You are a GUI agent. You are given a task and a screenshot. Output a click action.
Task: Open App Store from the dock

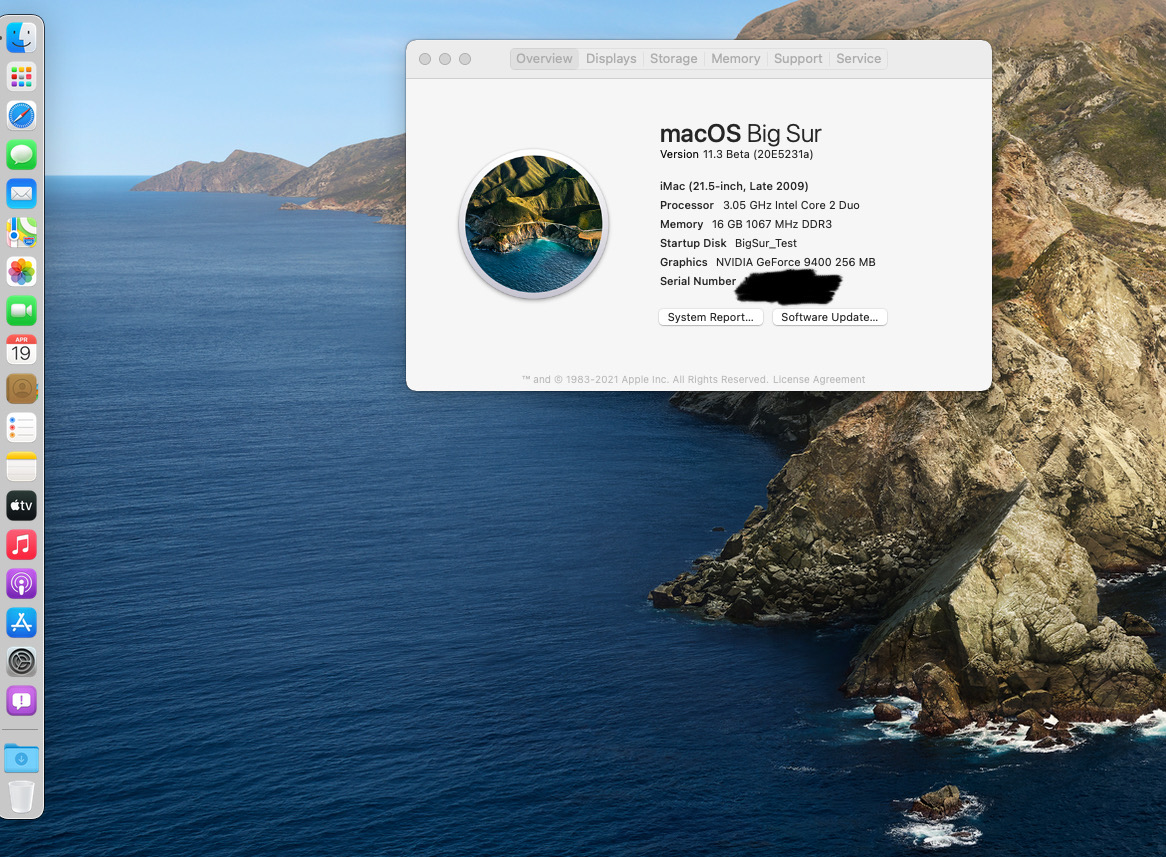(x=22, y=623)
